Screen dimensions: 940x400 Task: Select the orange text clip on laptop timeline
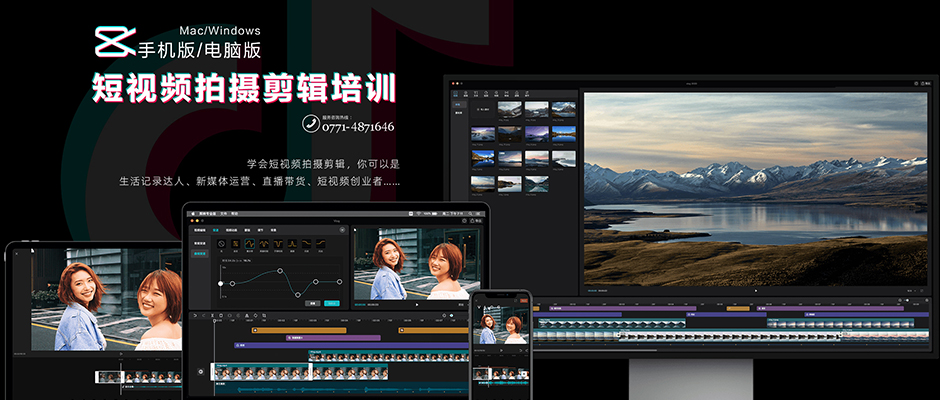(x=298, y=329)
